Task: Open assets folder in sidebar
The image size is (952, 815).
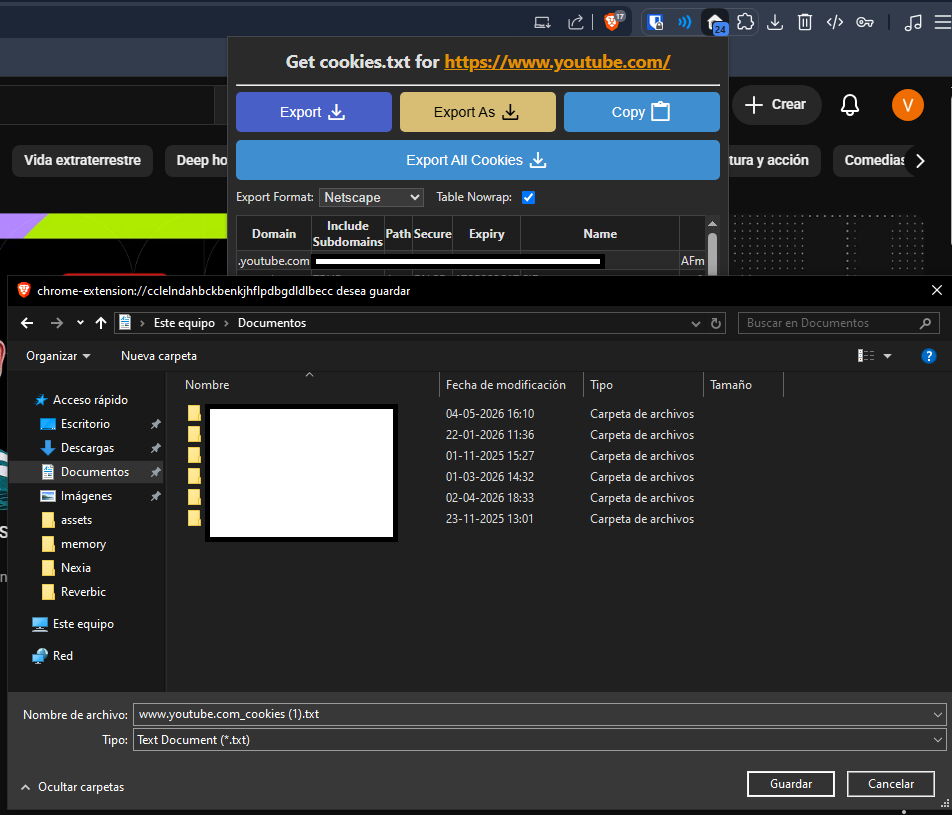Action: click(76, 520)
